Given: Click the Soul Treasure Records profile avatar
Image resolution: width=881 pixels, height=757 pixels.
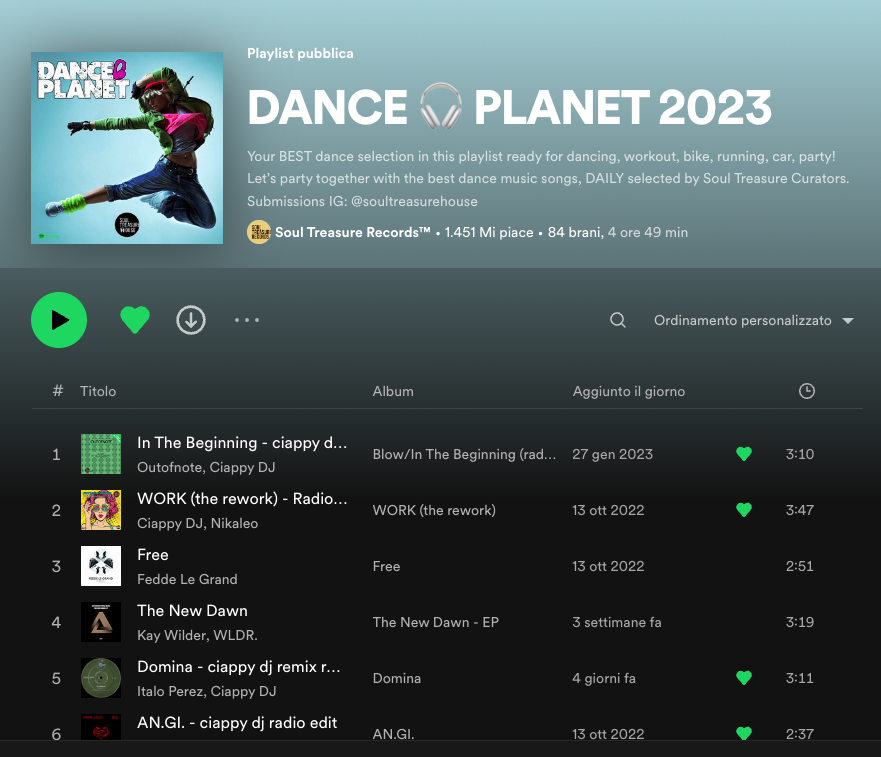Looking at the screenshot, I should (x=259, y=232).
